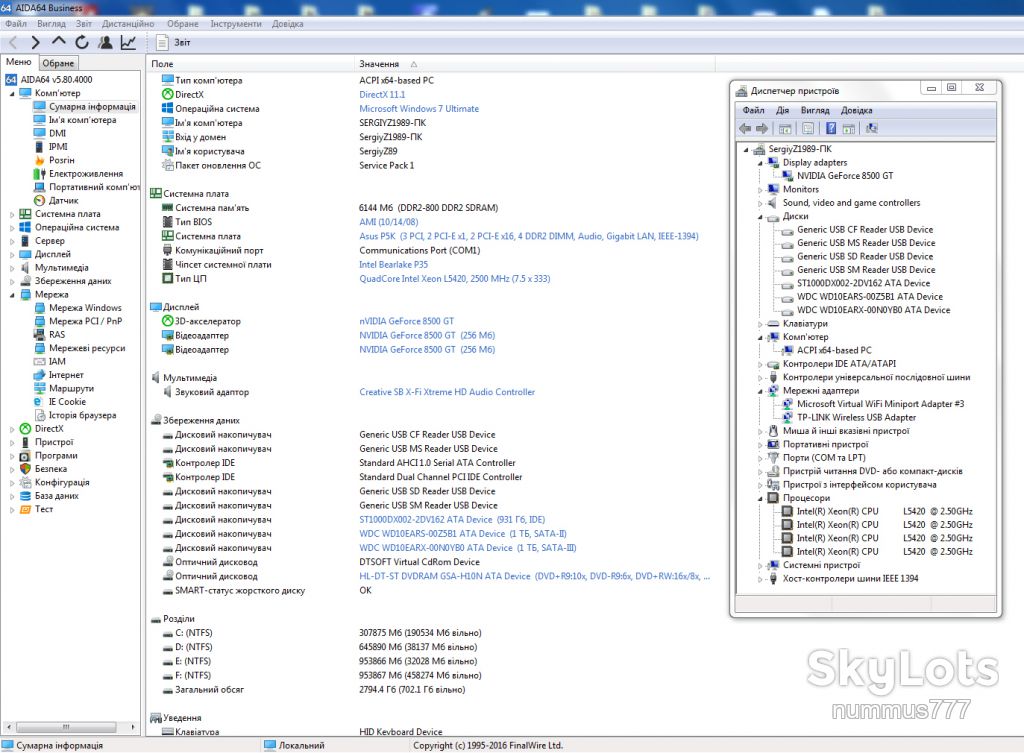This screenshot has width=1024, height=753.
Task: Click the Back arrow in Device Manager toolbar
Action: pos(745,129)
